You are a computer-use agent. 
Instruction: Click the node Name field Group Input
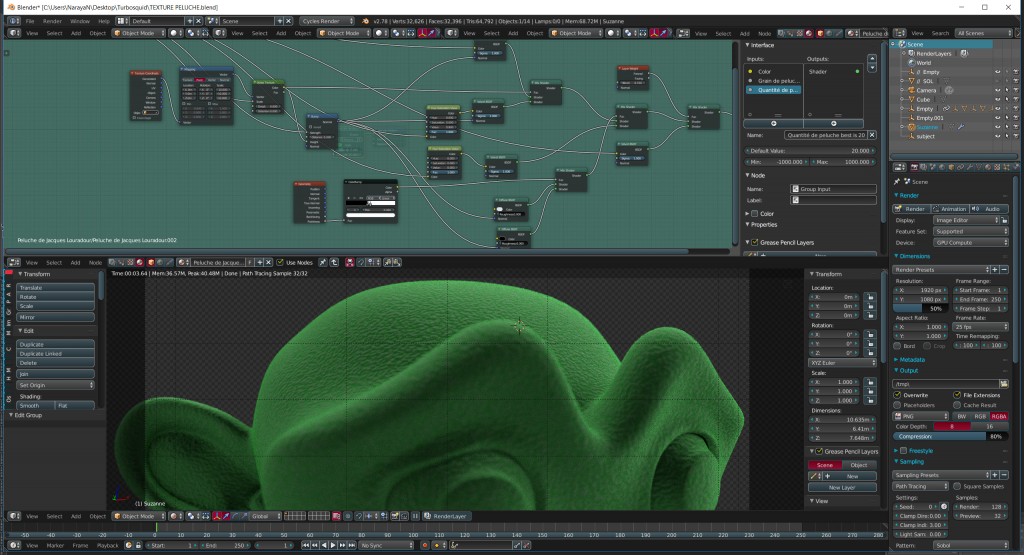[x=834, y=189]
